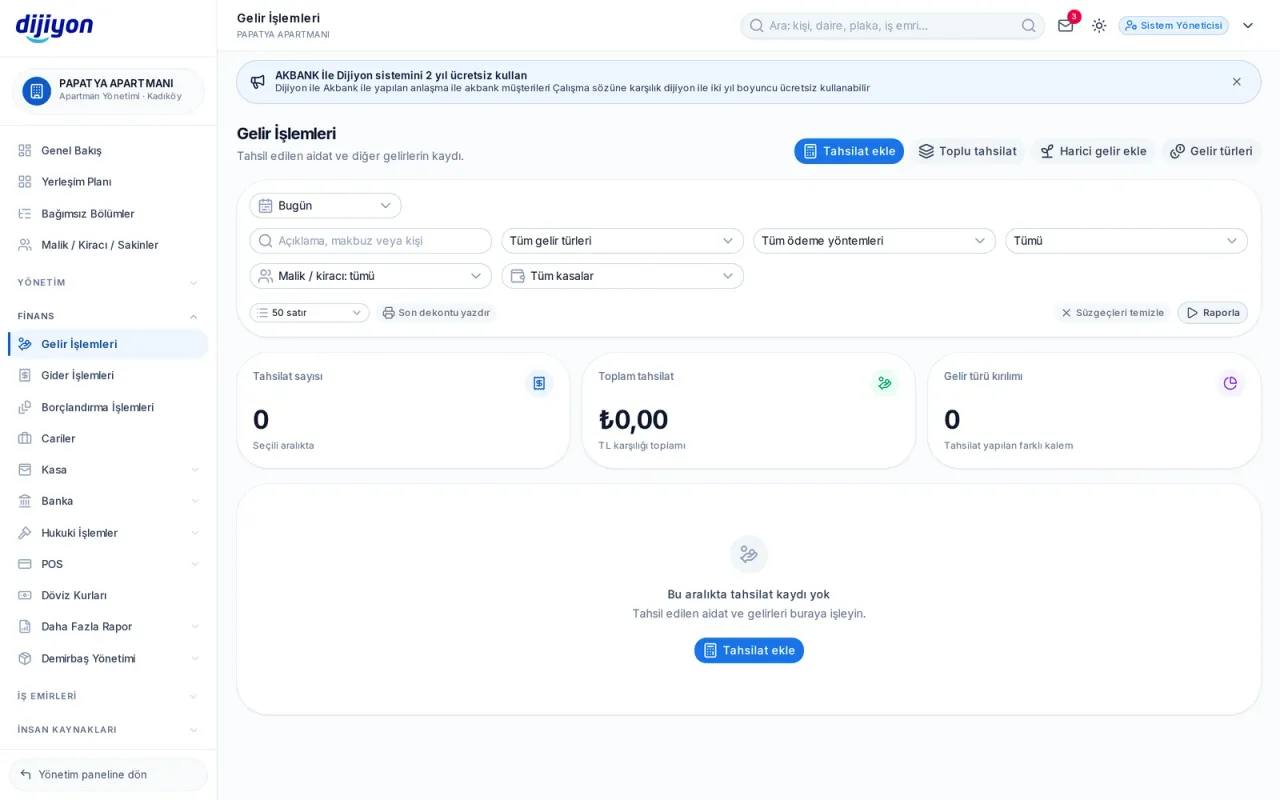Click the Tahsilat sayısı card icon
The image size is (1280, 800).
(x=539, y=383)
